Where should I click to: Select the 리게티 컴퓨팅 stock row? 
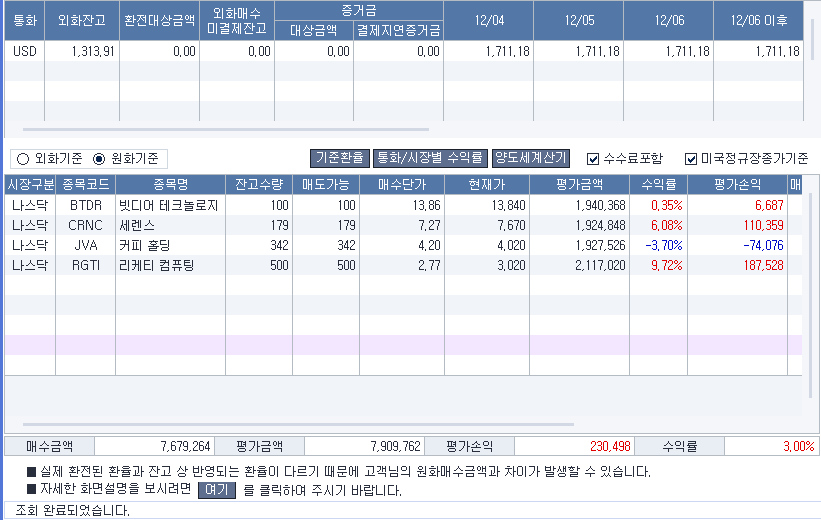coord(168,265)
